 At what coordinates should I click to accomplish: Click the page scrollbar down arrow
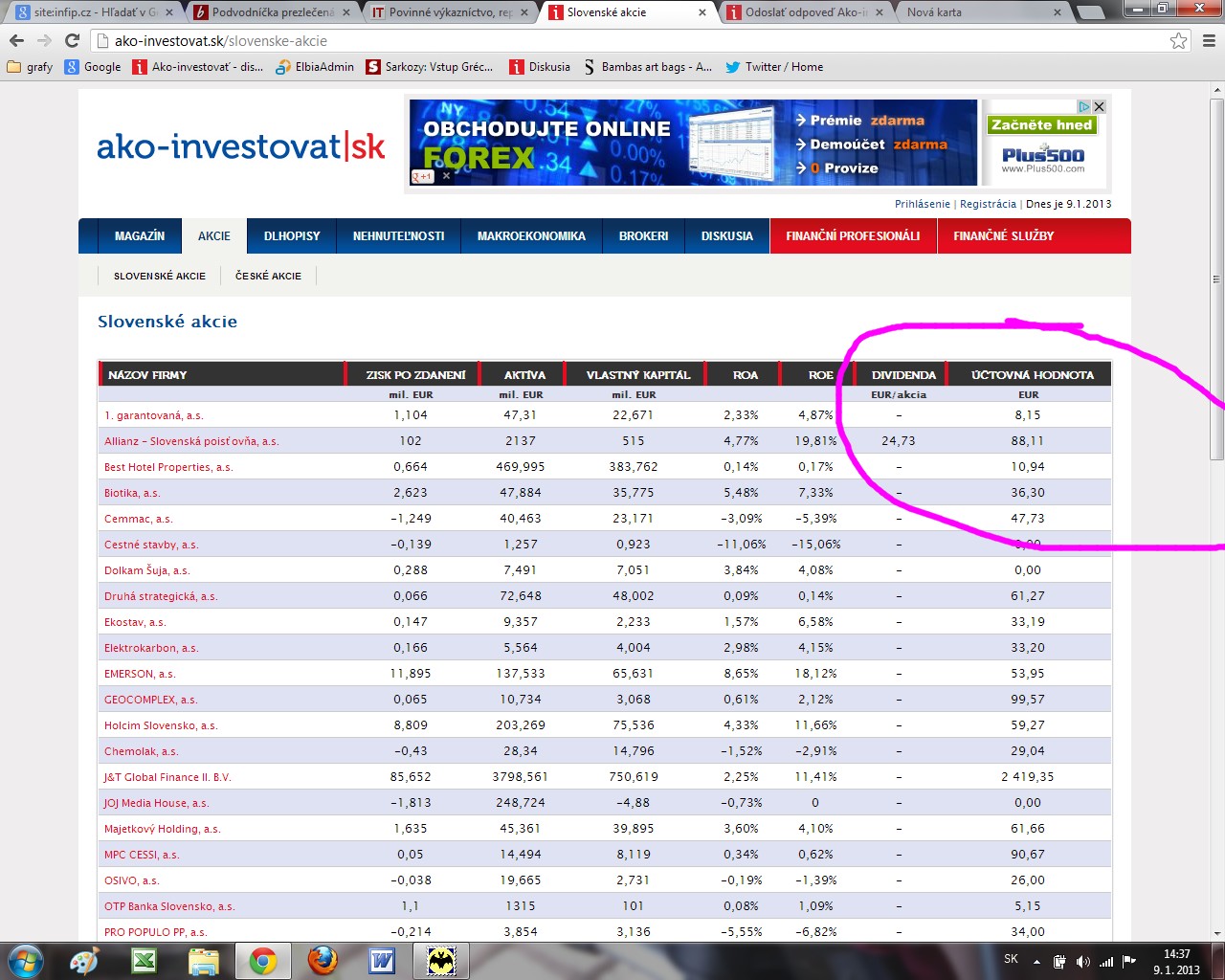(1216, 932)
